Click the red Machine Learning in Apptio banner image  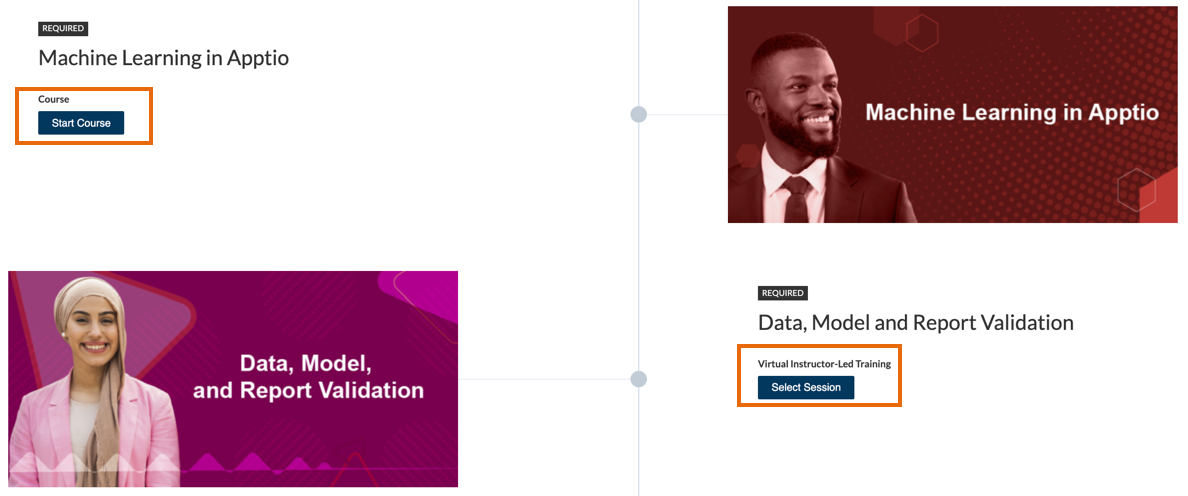[x=1000, y=170]
